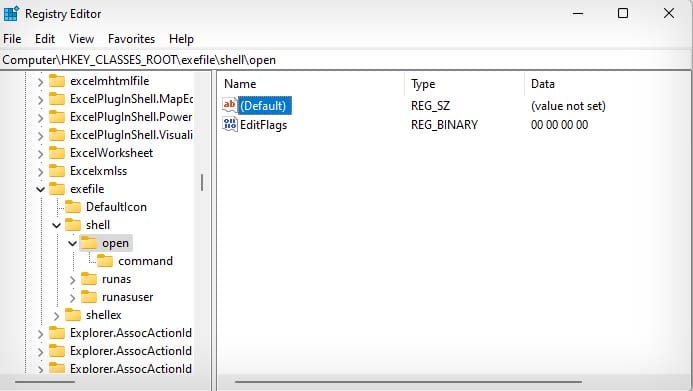Expand the shellex key
The width and height of the screenshot is (693, 391).
tap(57, 315)
